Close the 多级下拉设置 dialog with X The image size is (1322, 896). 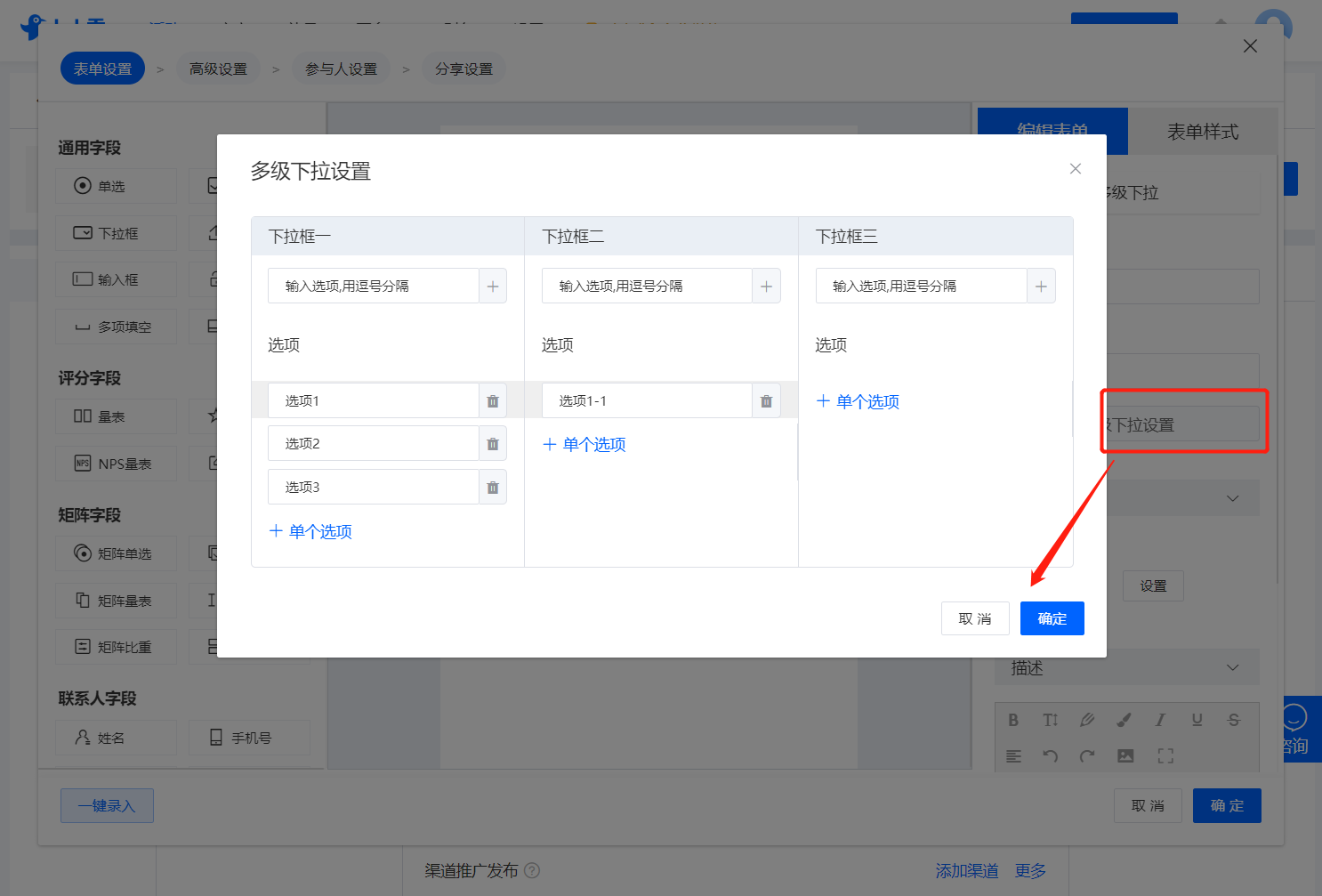1076,169
